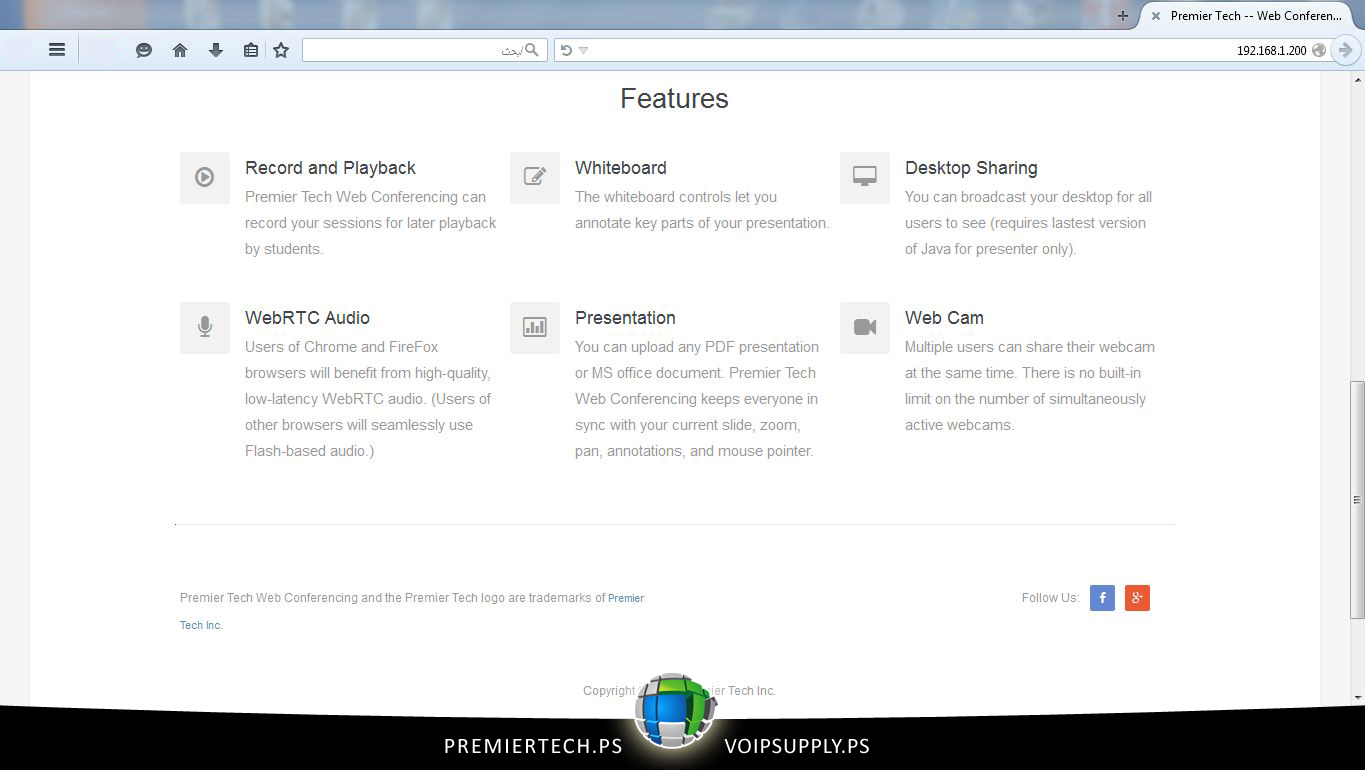Reload the page using the refresh arrow

pyautogui.click(x=566, y=50)
